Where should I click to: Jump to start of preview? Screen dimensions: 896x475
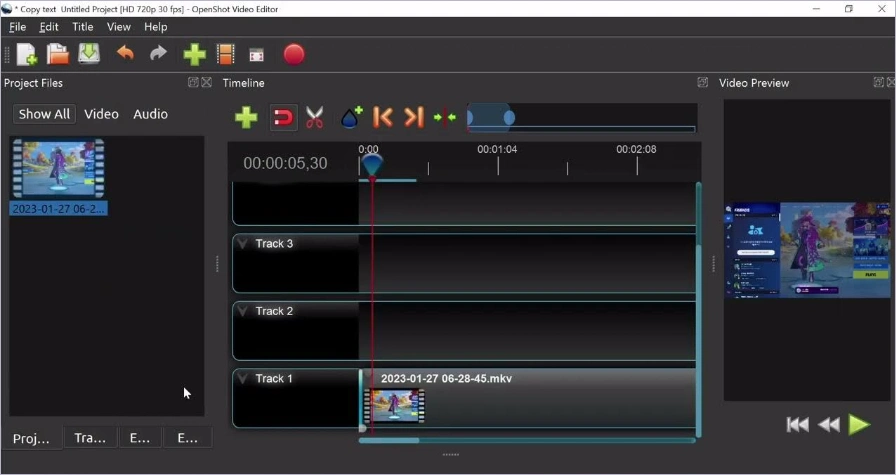coord(797,425)
